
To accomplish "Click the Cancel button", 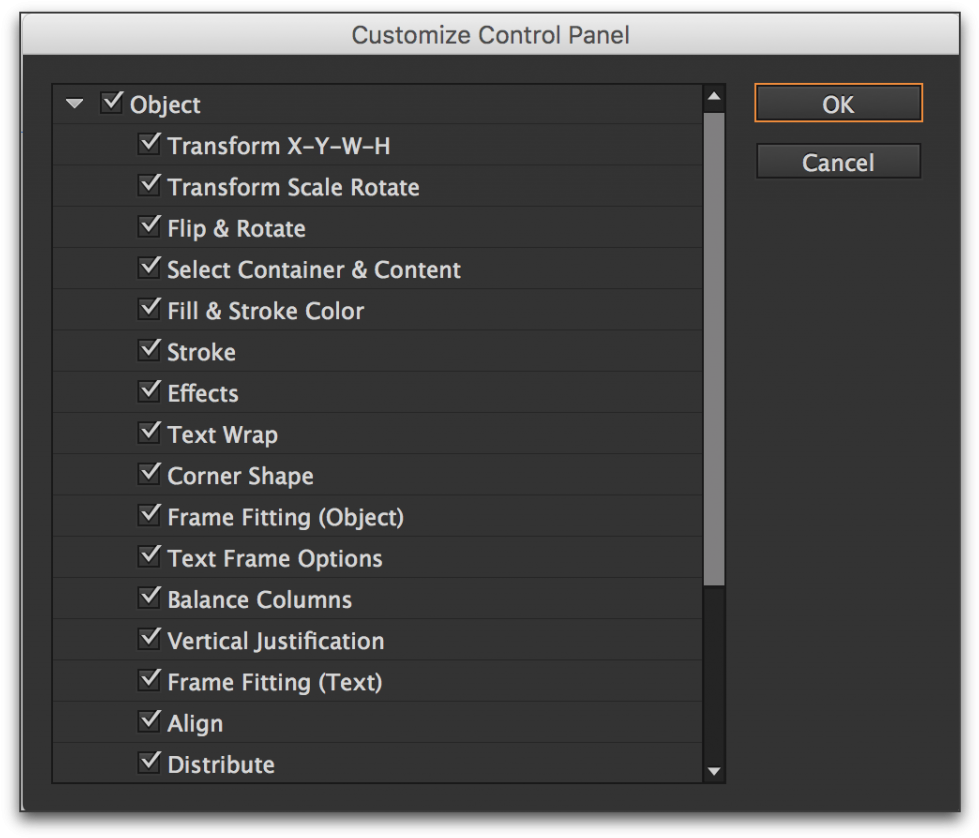I will pyautogui.click(x=838, y=162).
